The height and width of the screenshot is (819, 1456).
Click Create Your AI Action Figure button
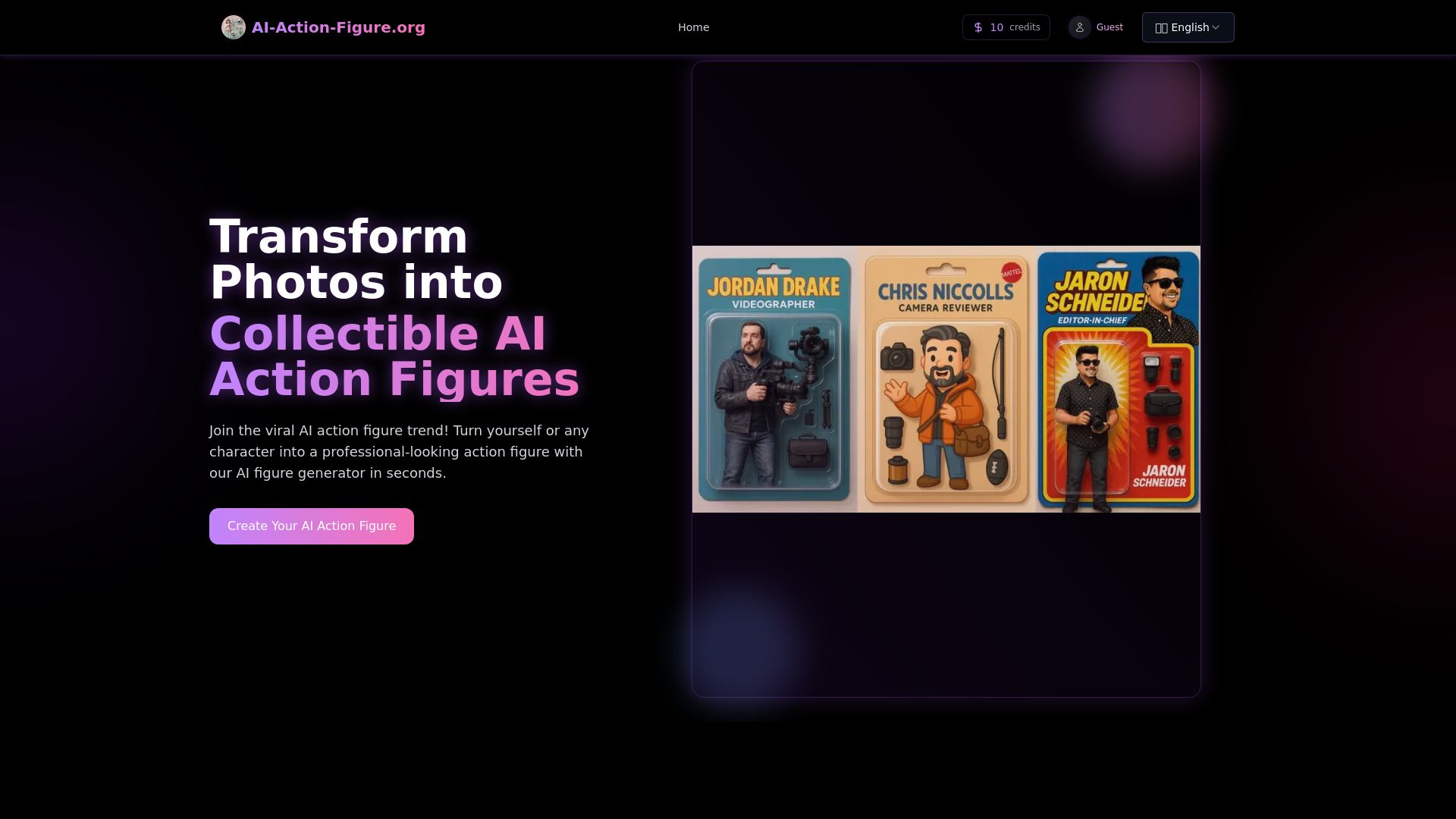click(311, 526)
